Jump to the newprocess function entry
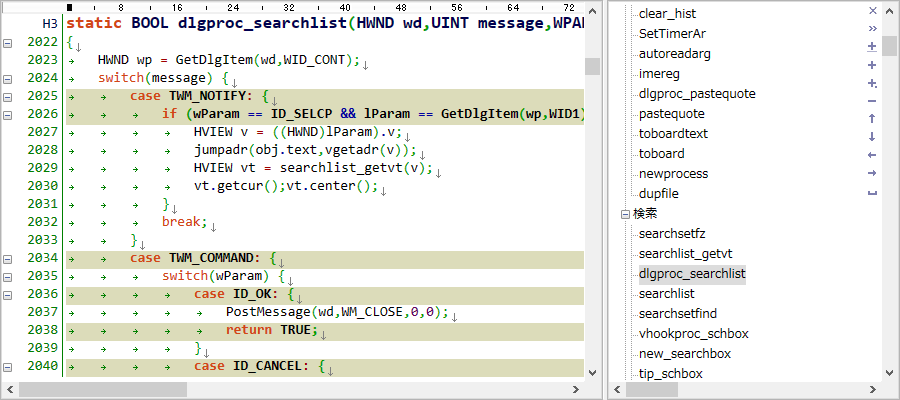Screen dimensions: 900x400 click(673, 174)
